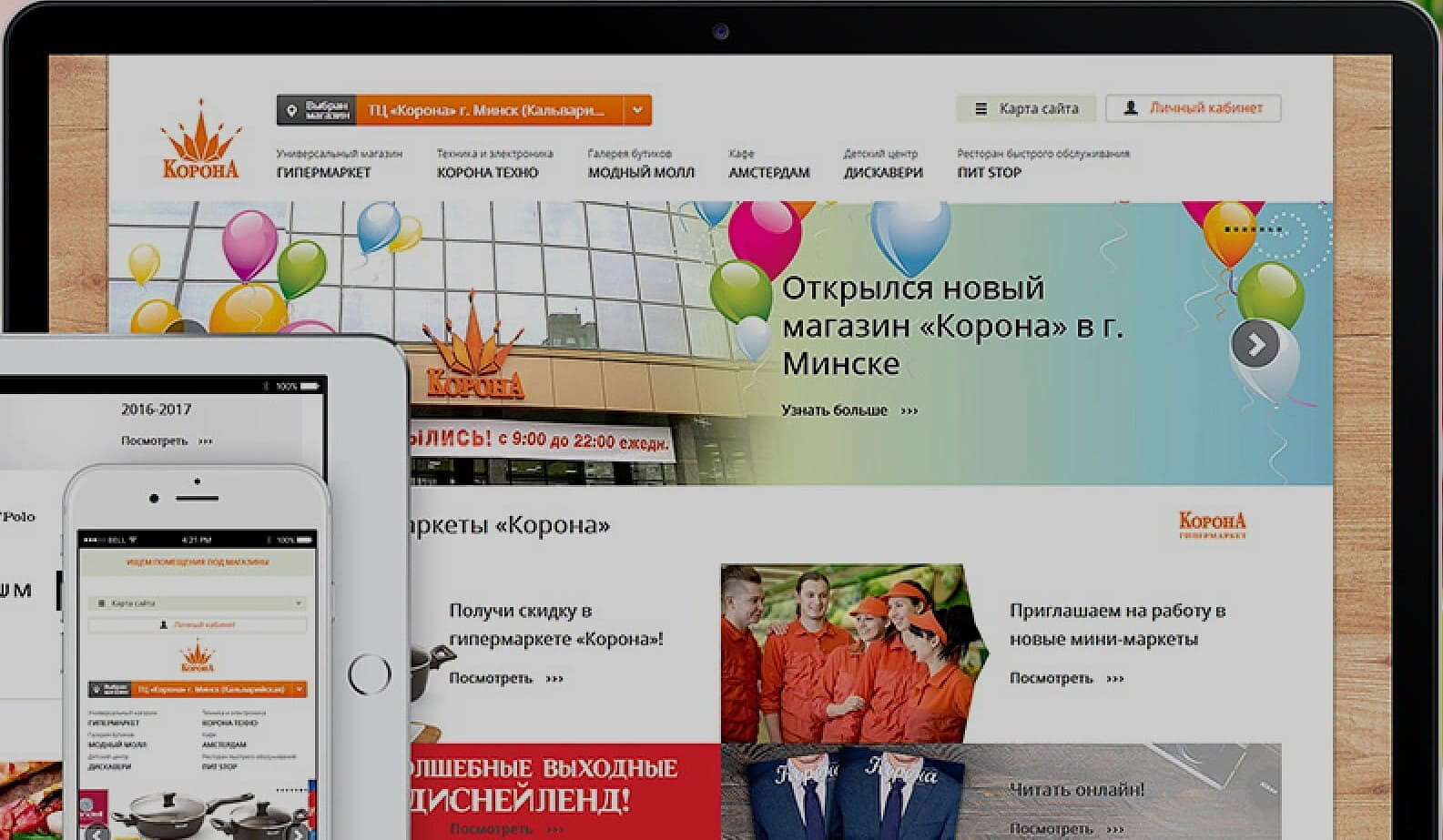This screenshot has width=1443, height=840.
Task: Click the location pin icon in the laptop store selector
Action: point(291,111)
